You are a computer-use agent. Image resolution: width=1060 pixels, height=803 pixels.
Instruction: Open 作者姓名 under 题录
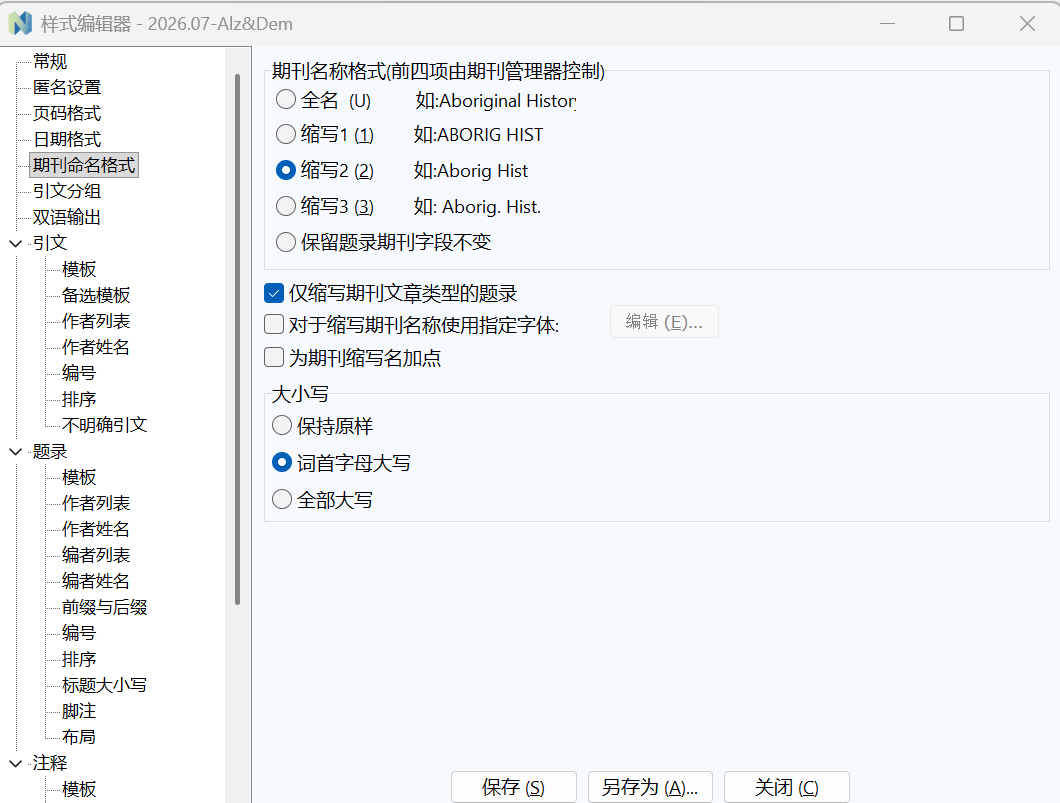pyautogui.click(x=96, y=529)
